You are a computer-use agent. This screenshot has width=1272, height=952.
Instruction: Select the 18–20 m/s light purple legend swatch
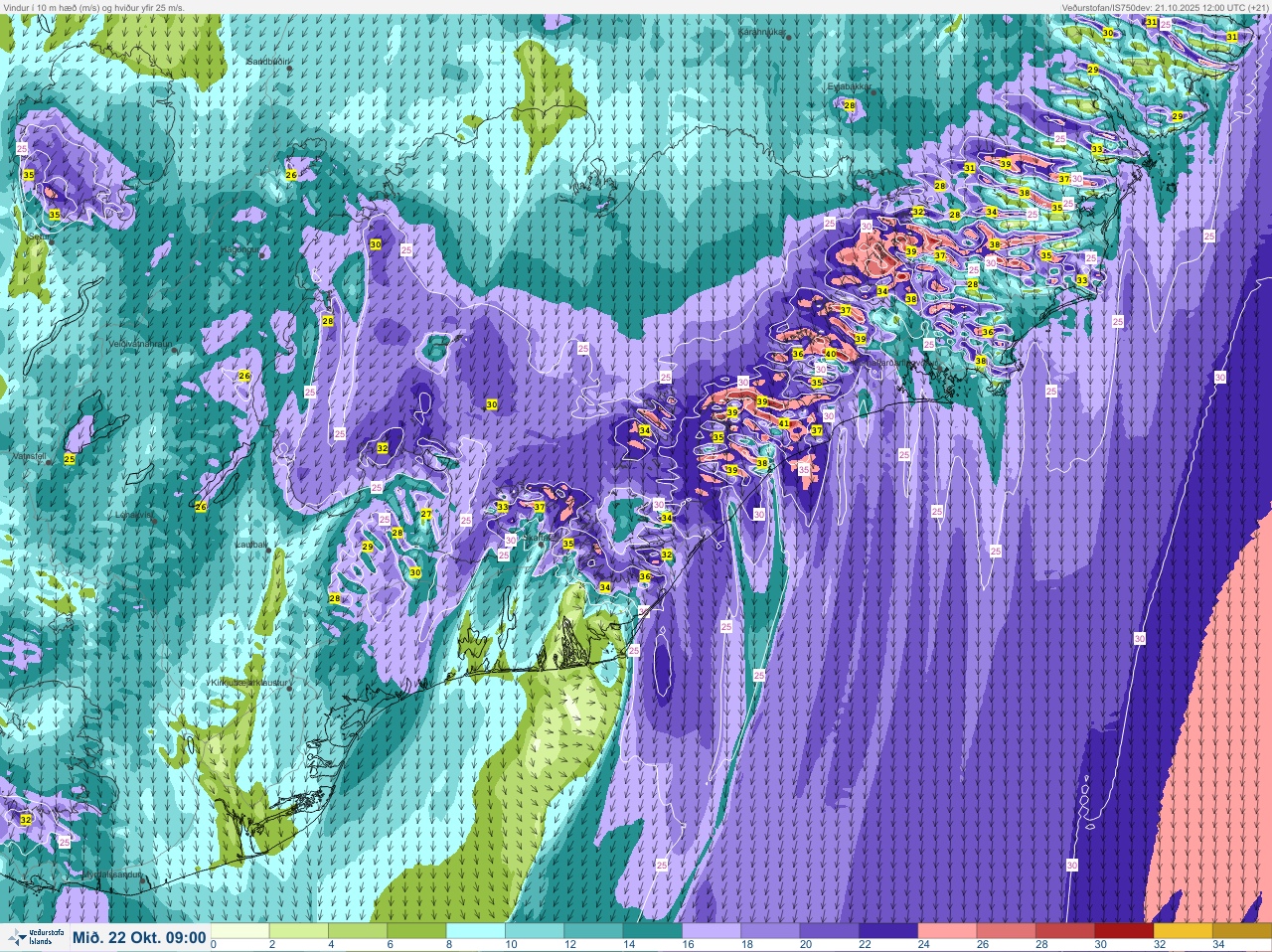[x=770, y=931]
